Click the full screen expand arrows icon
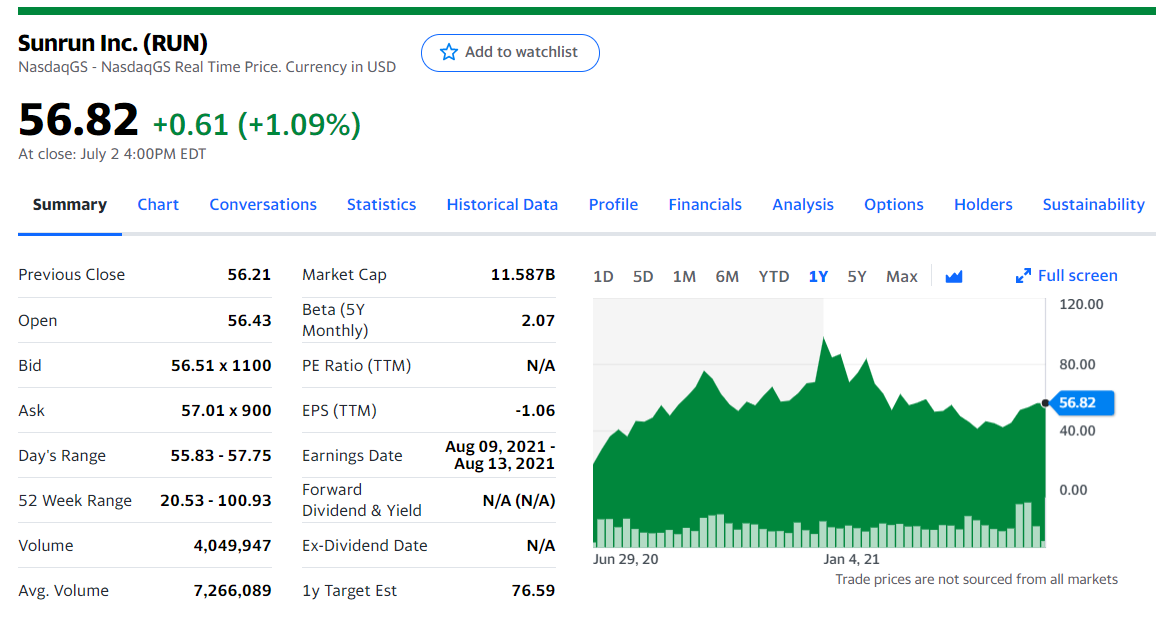The width and height of the screenshot is (1156, 638). click(x=1023, y=276)
